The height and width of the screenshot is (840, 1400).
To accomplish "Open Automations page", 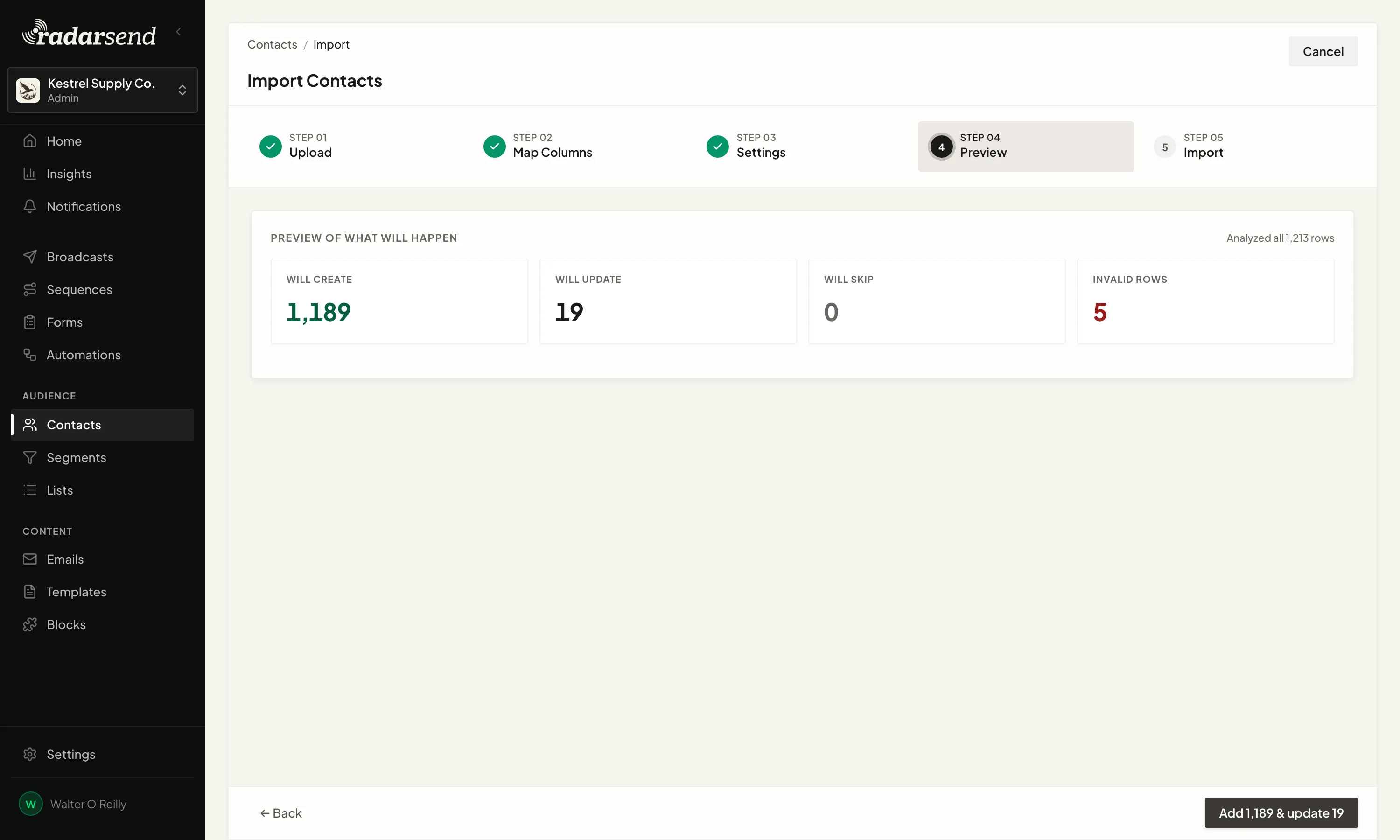I will (102, 355).
